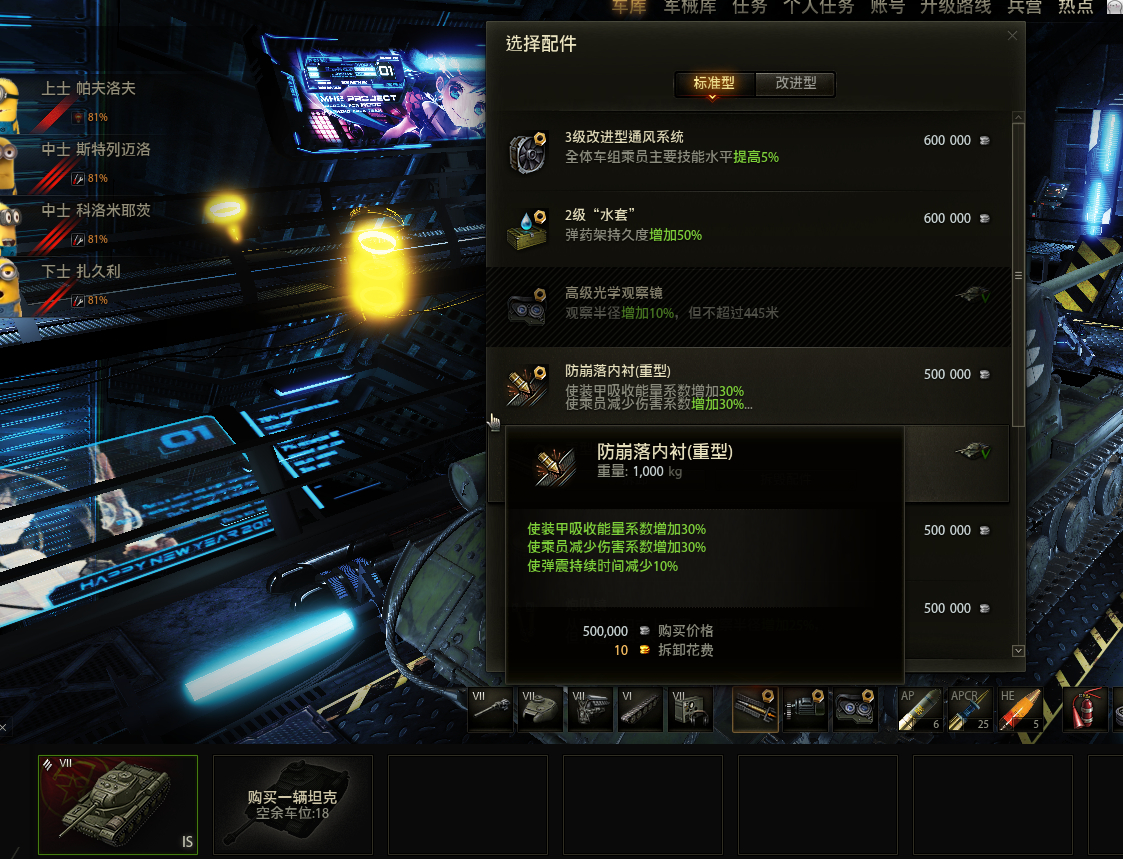Select the IS tank in carousel
1123x859 pixels.
[118, 805]
